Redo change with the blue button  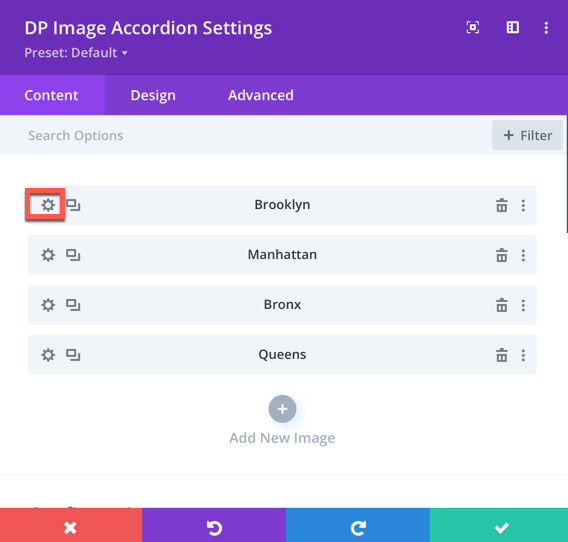click(x=358, y=525)
